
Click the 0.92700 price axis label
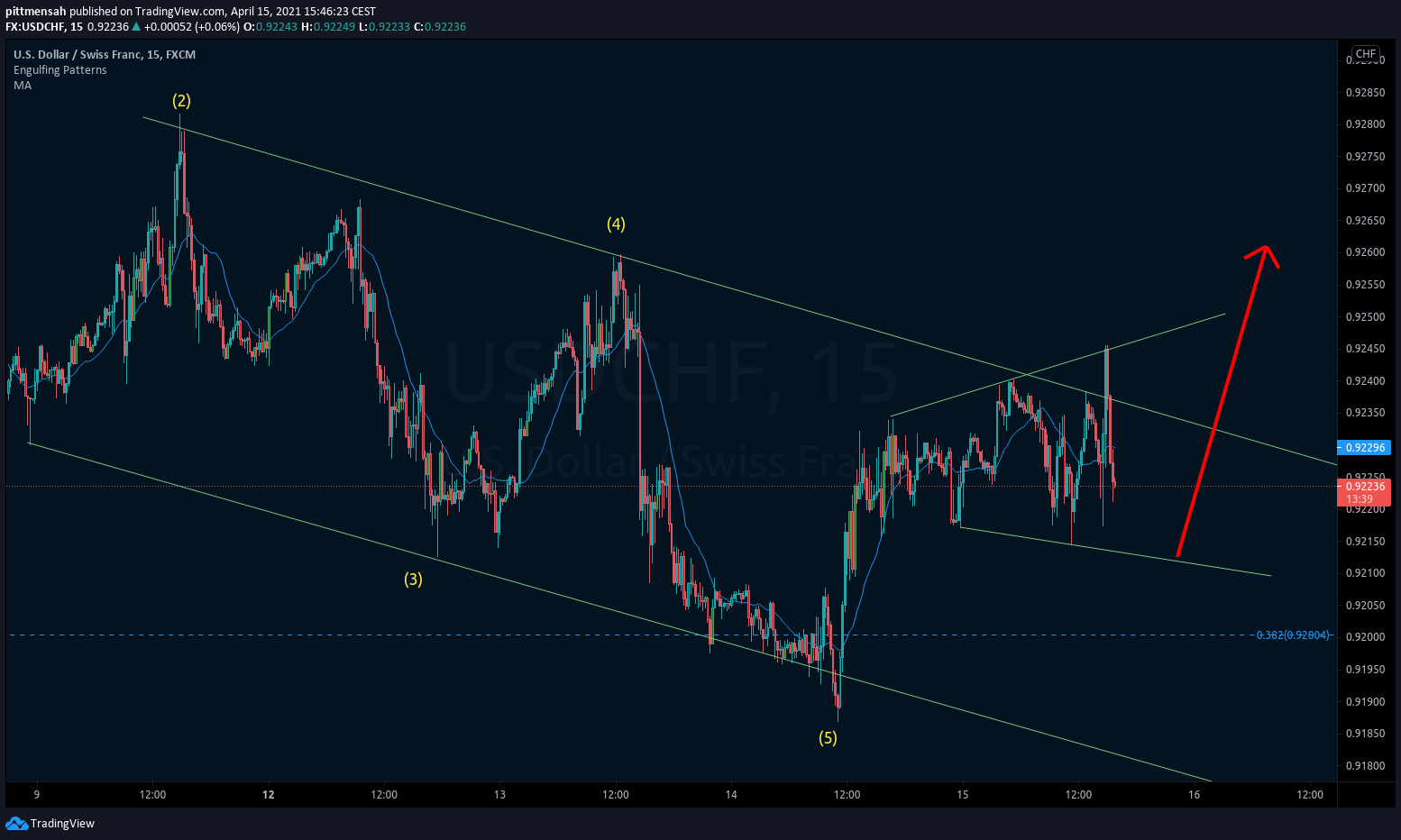point(1365,188)
